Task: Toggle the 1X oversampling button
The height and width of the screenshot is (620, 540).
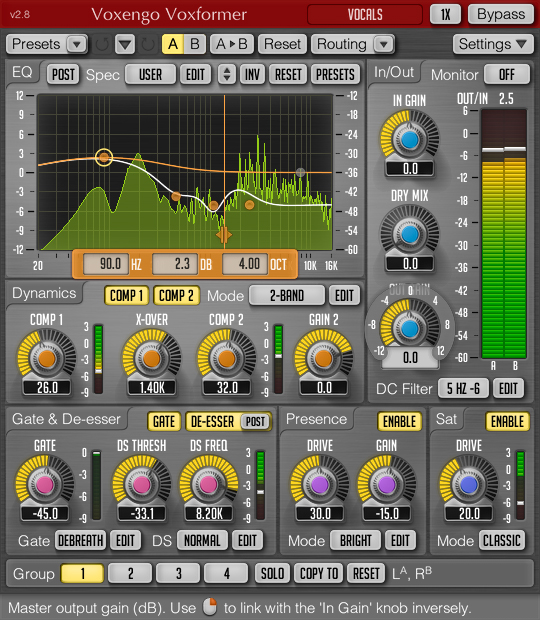Action: point(446,15)
